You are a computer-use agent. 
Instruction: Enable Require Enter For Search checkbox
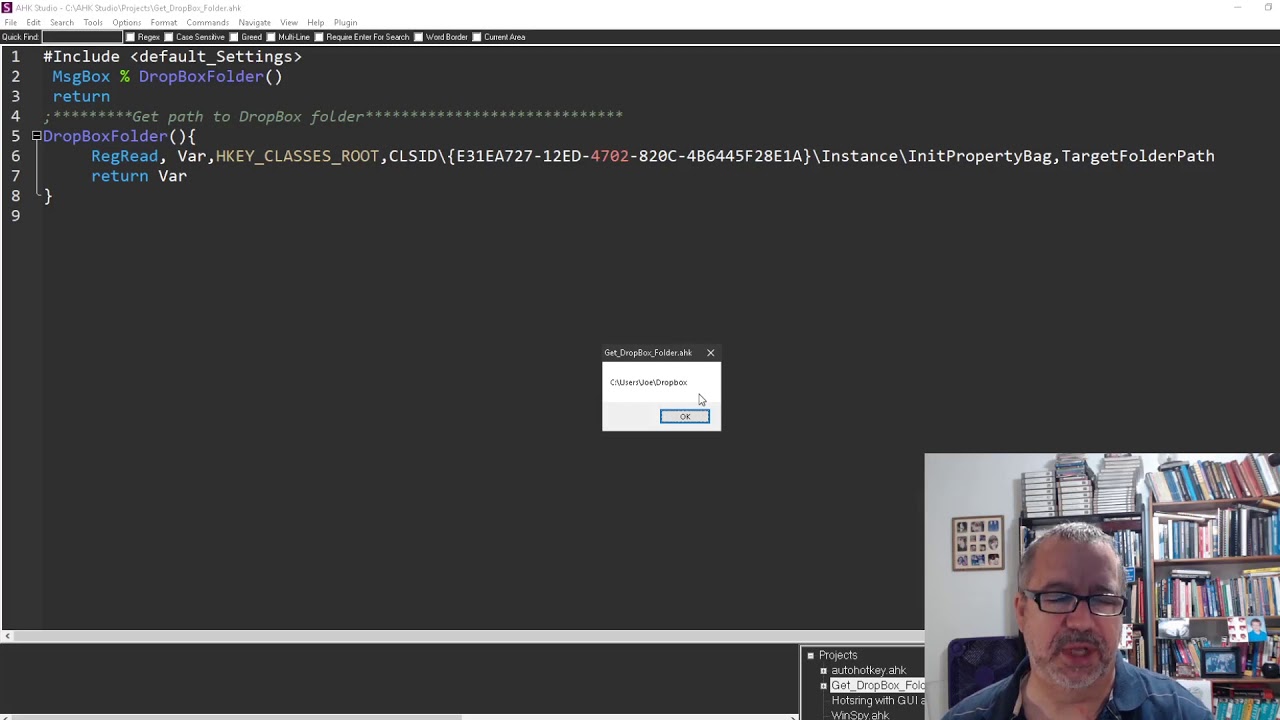click(x=319, y=37)
